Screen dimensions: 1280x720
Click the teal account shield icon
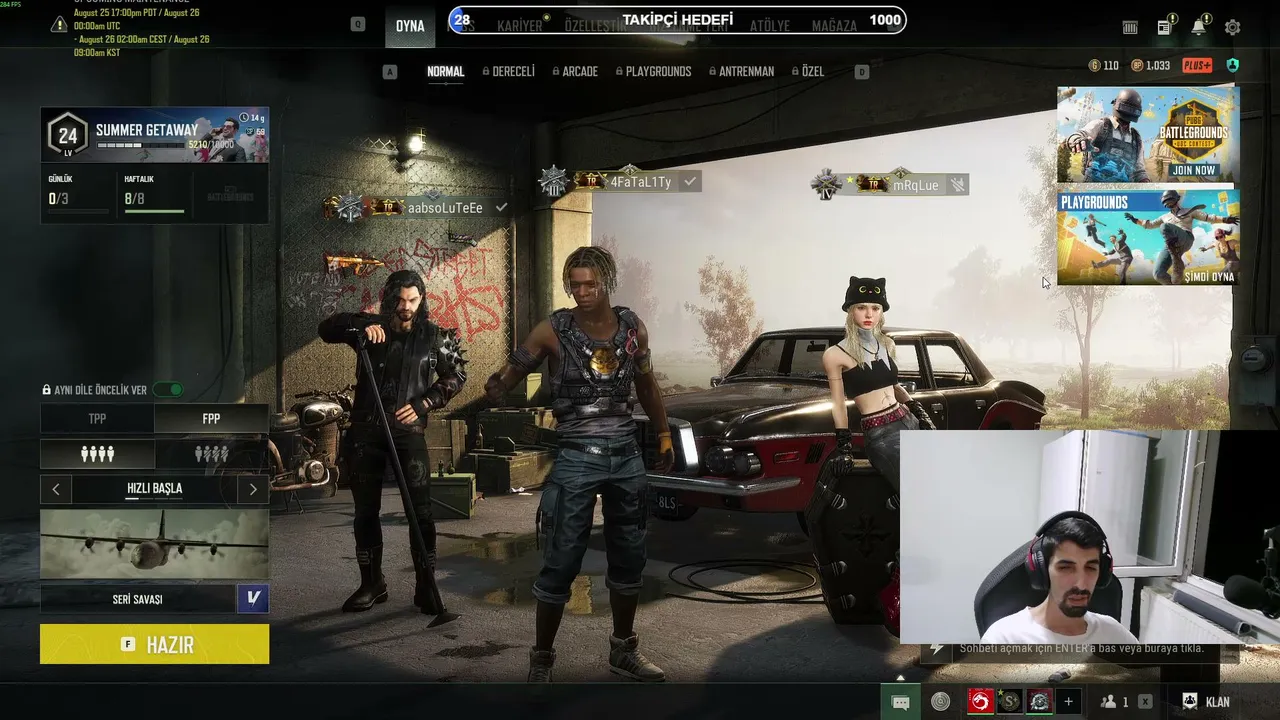[x=1232, y=66]
